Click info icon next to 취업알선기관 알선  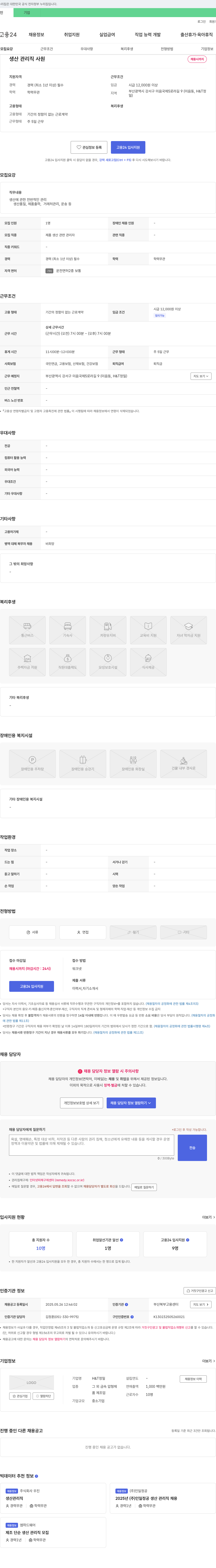pyautogui.click(x=122, y=1240)
